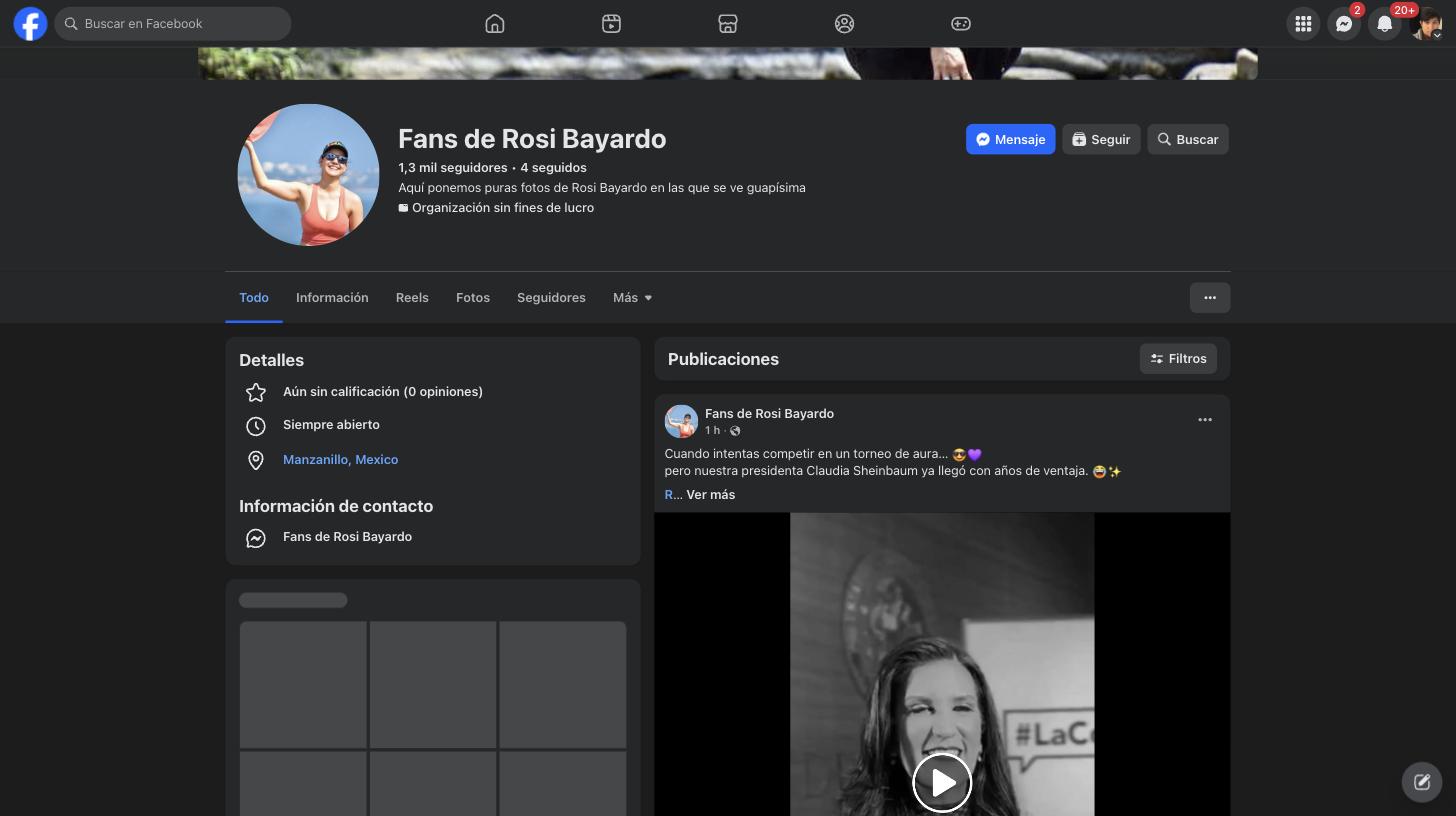This screenshot has height=816, width=1456.
Task: Open Fans de Rosi Bayardo contact entry
Action: pyautogui.click(x=347, y=537)
